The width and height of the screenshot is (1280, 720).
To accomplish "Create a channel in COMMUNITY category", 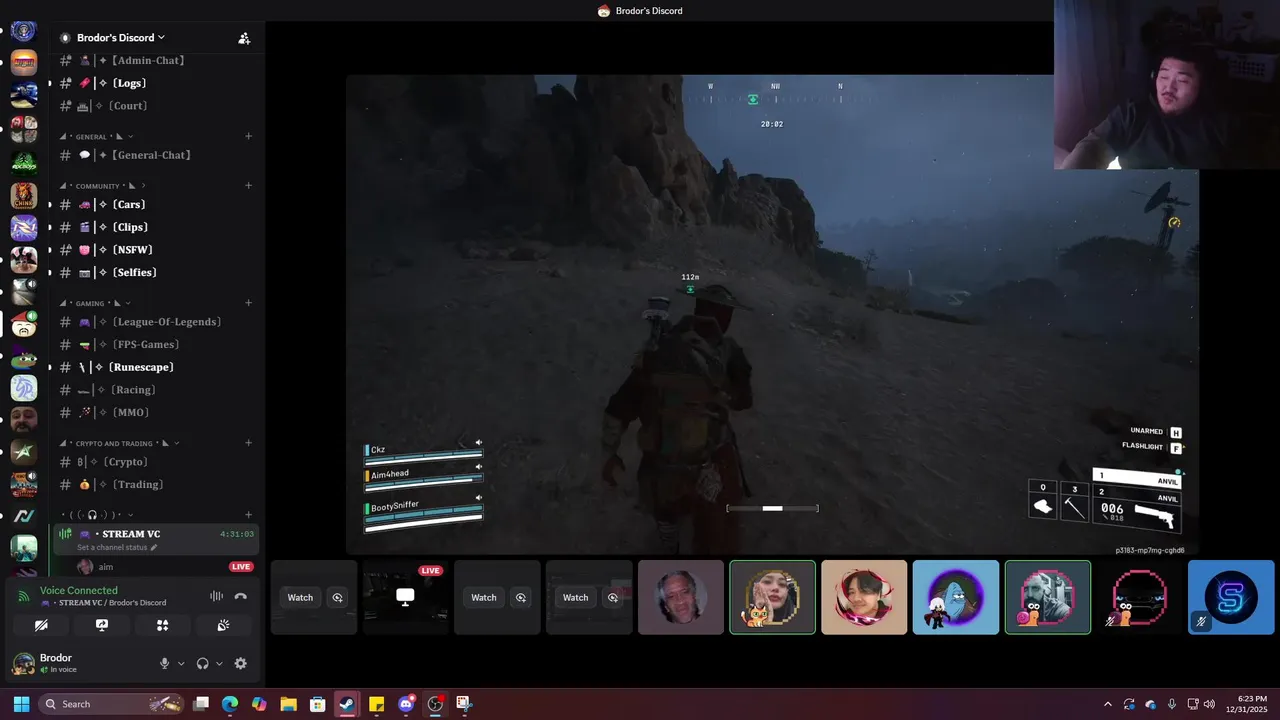I will [248, 185].
